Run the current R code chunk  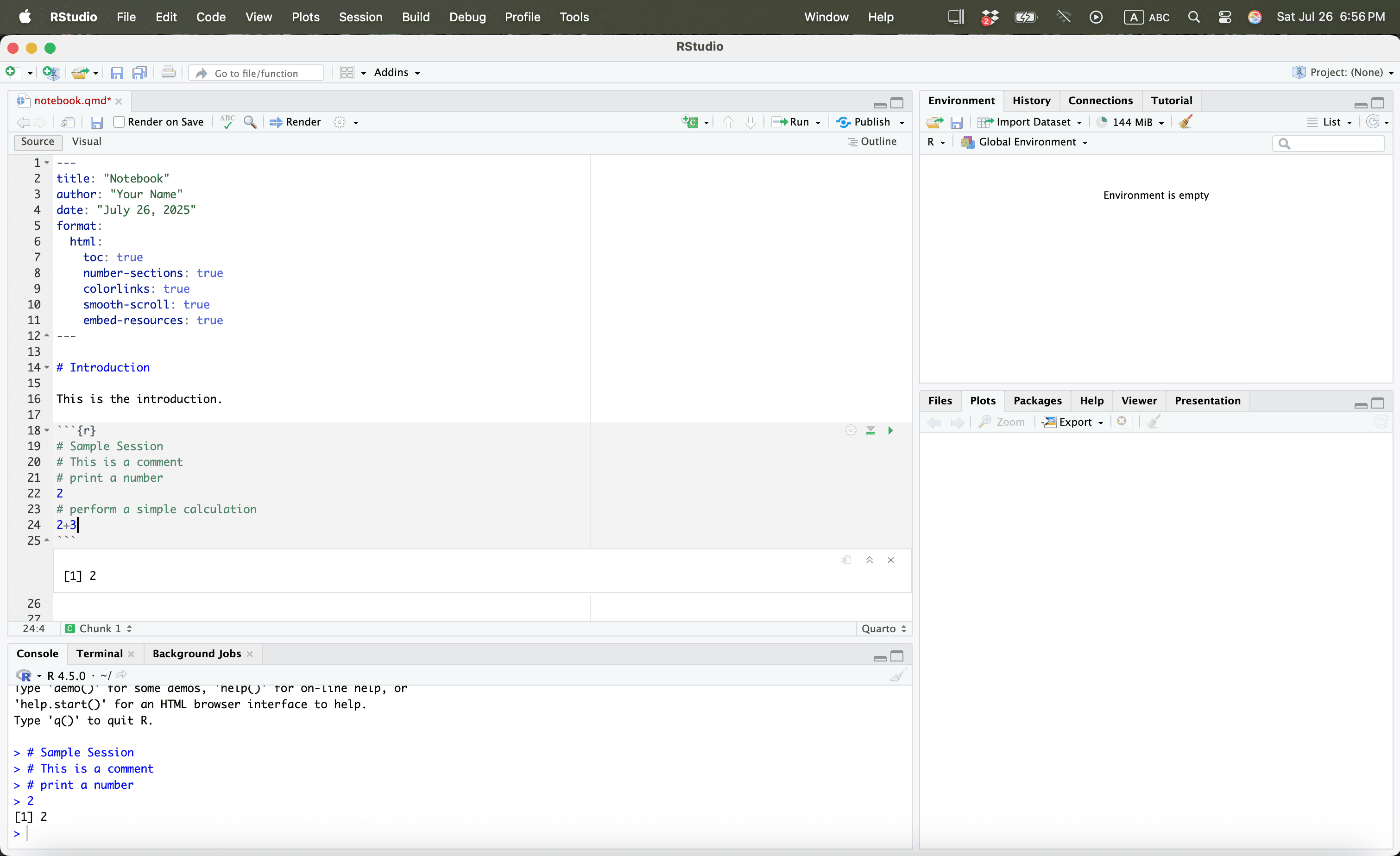pos(890,431)
